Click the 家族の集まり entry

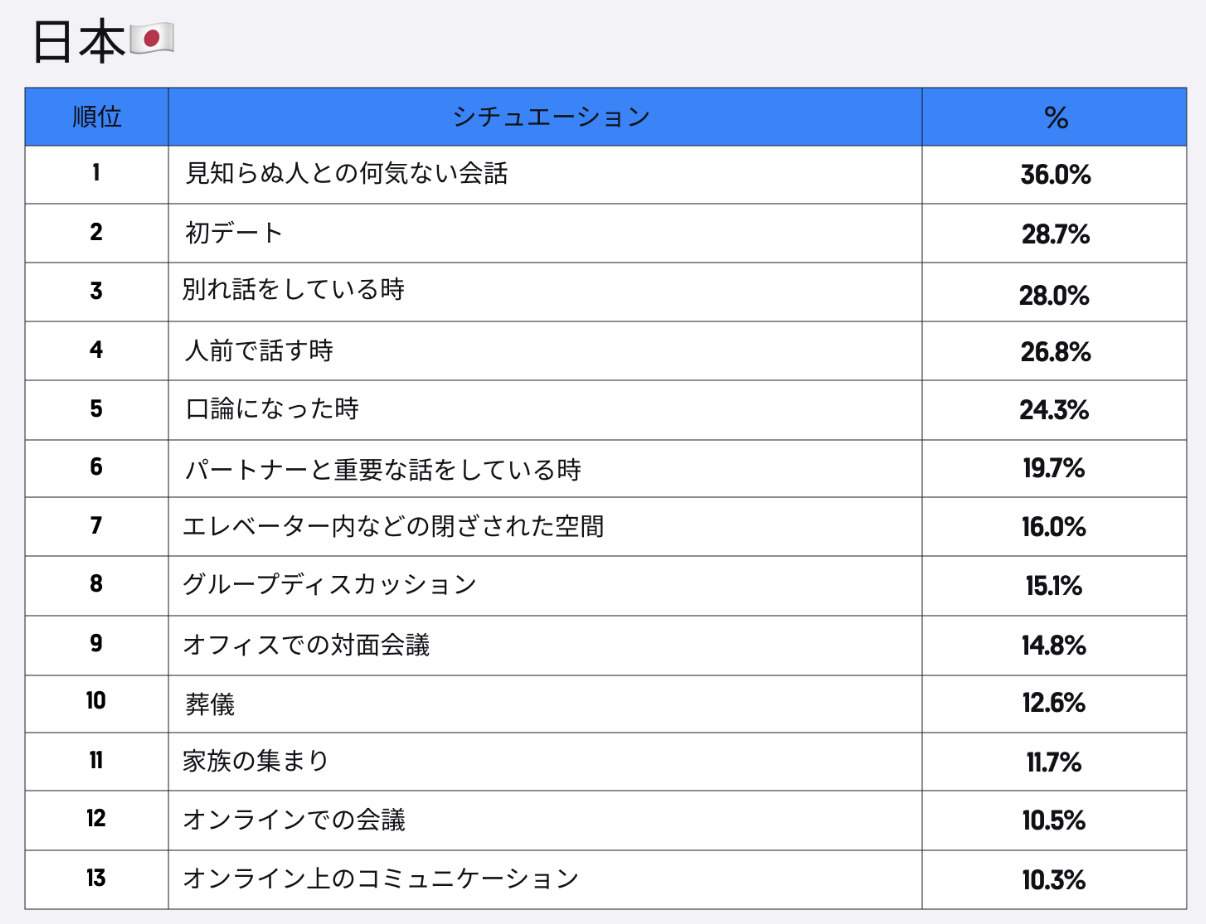pyautogui.click(x=256, y=762)
